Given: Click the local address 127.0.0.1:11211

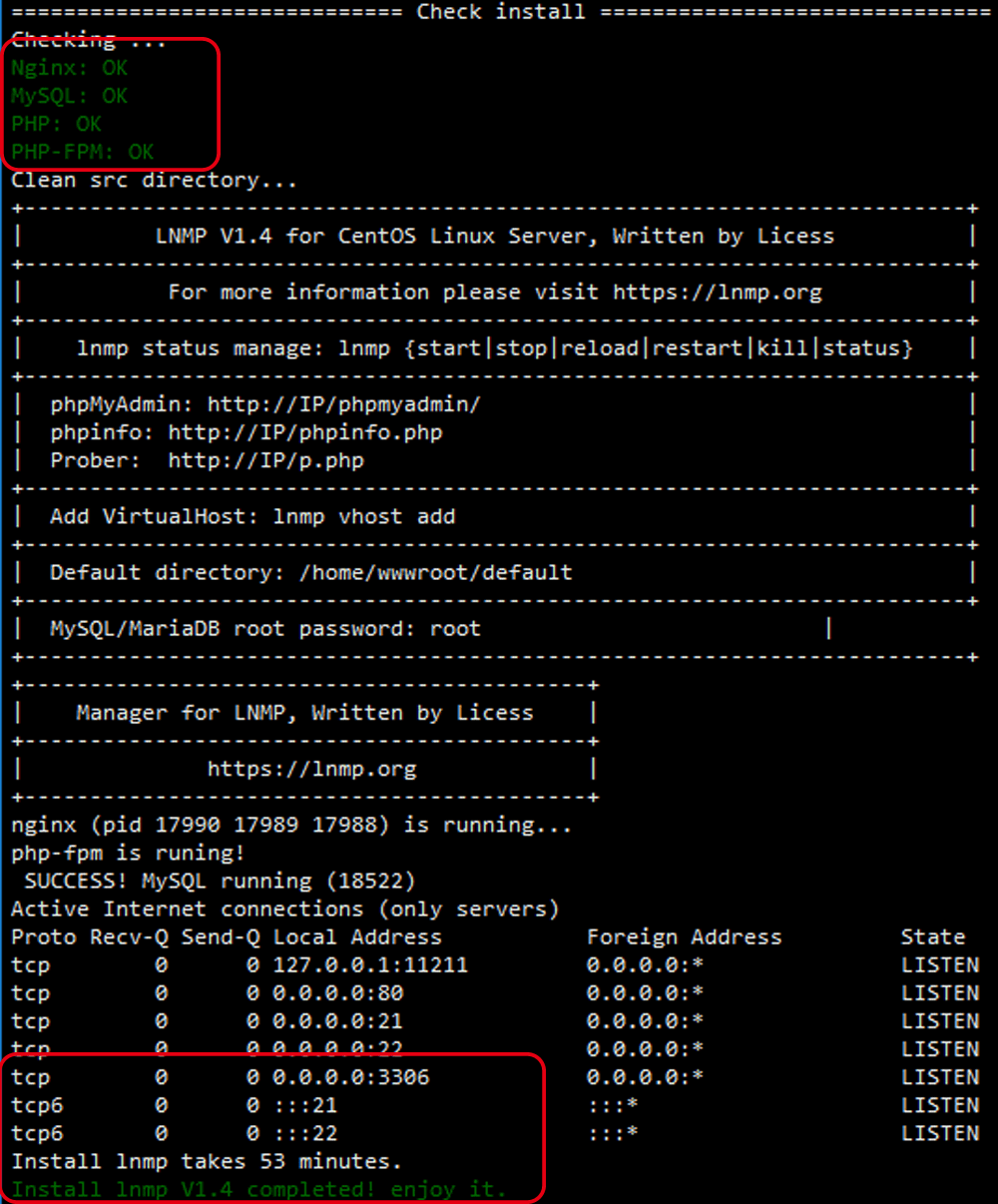Looking at the screenshot, I should [369, 965].
